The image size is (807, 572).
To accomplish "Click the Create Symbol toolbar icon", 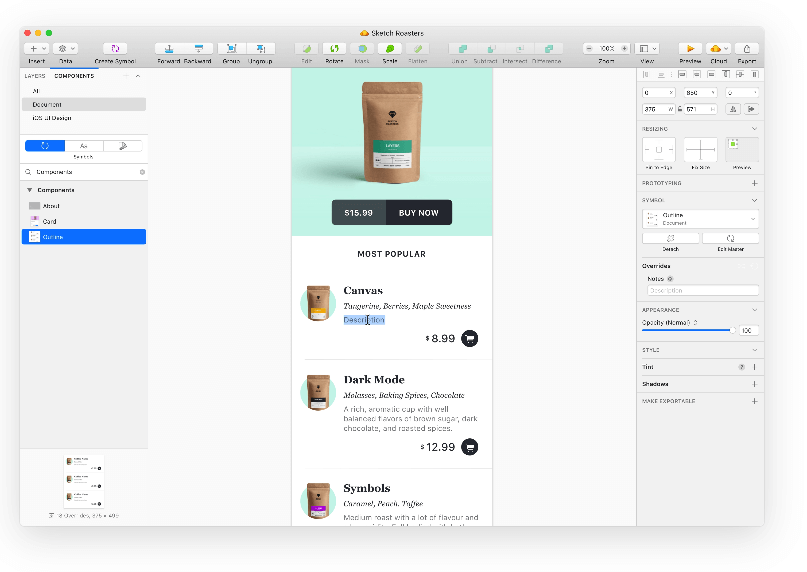I will 115,48.
